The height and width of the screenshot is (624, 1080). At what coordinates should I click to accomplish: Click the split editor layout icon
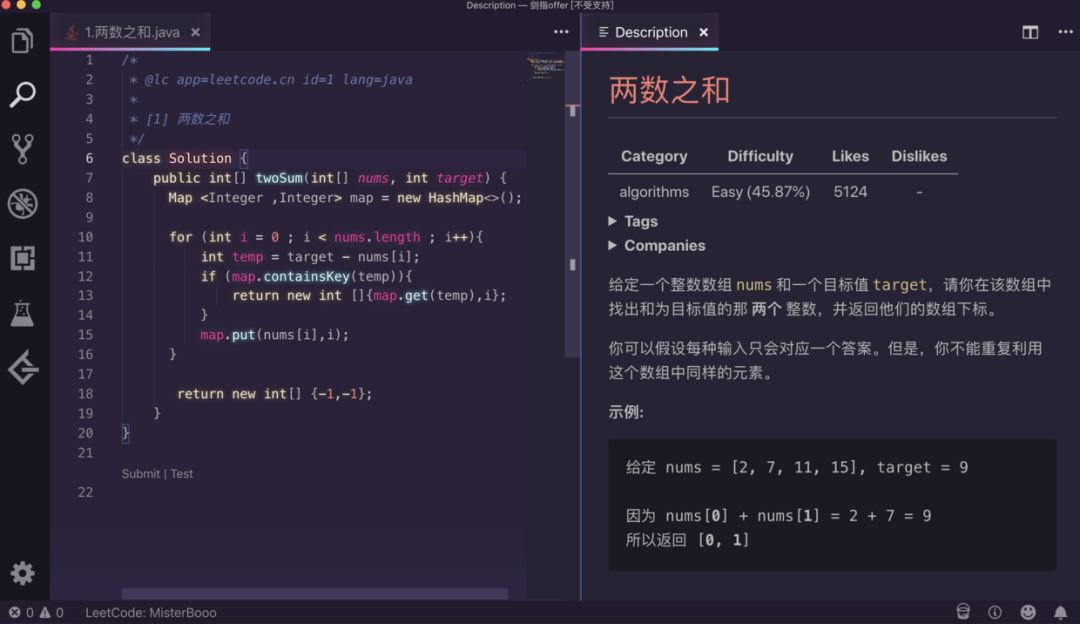pyautogui.click(x=1030, y=32)
